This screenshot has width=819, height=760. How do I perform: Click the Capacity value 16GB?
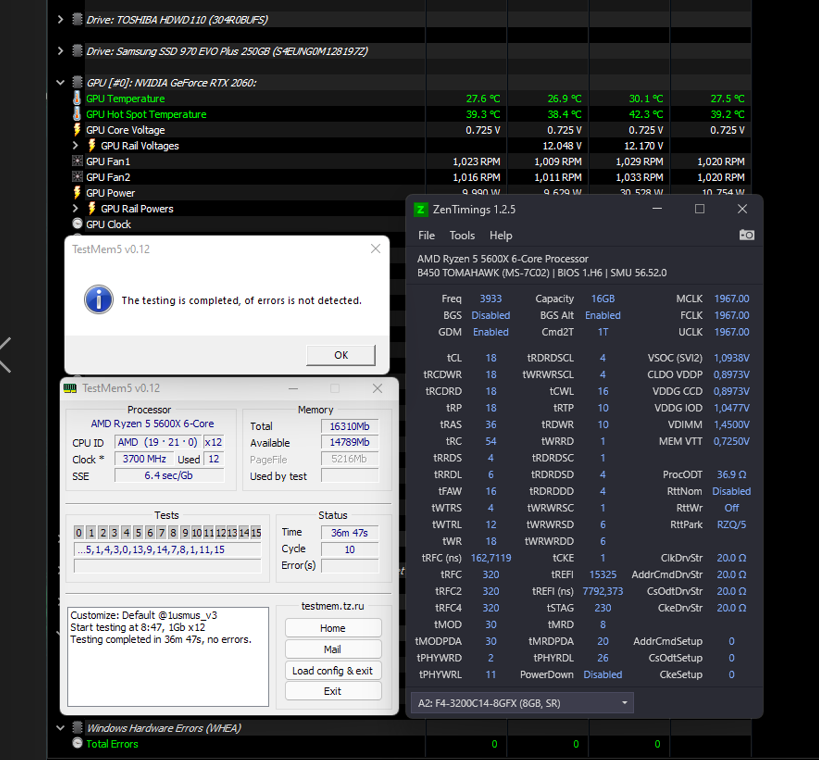(x=603, y=299)
